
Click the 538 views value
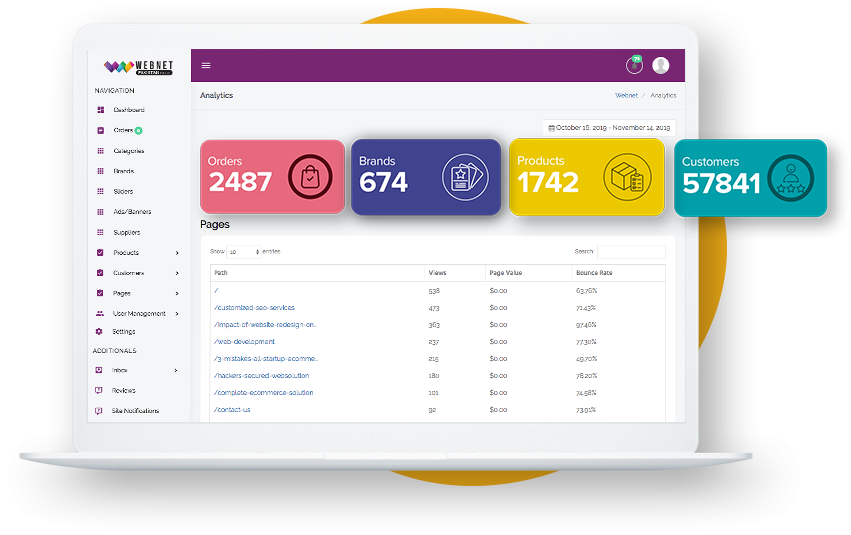[x=434, y=291]
